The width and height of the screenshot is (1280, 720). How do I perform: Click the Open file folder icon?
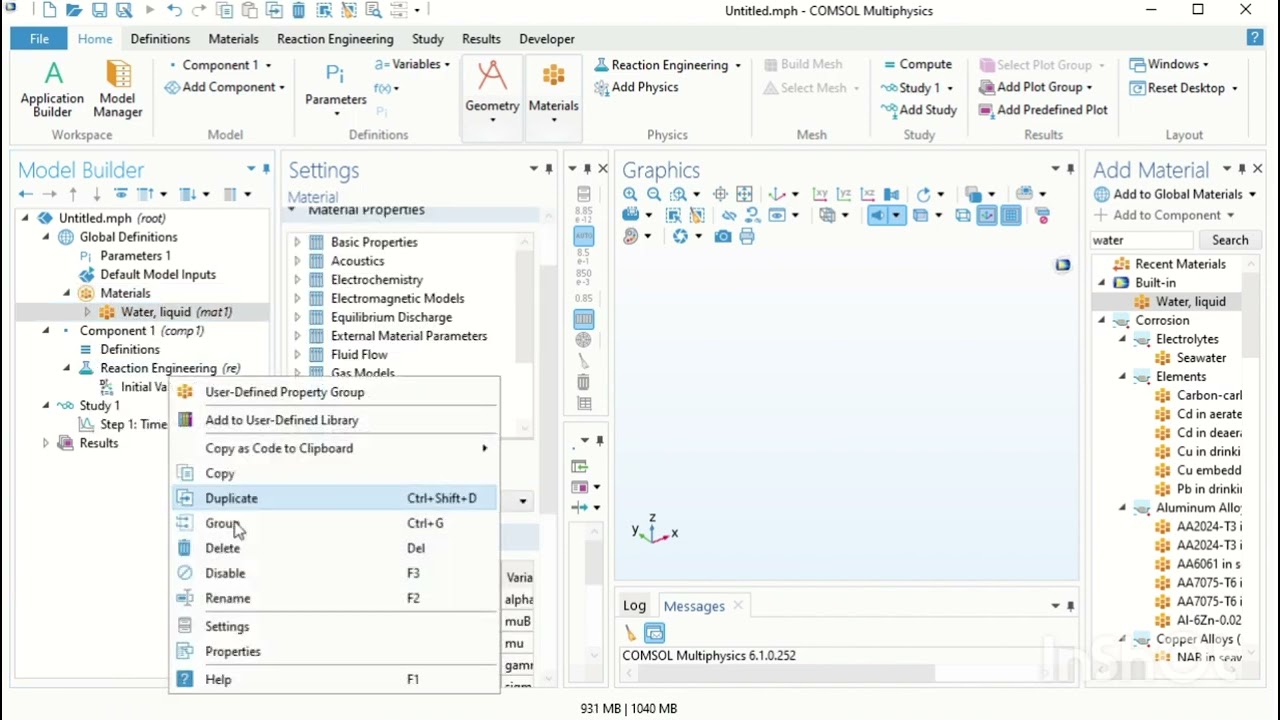[x=74, y=10]
